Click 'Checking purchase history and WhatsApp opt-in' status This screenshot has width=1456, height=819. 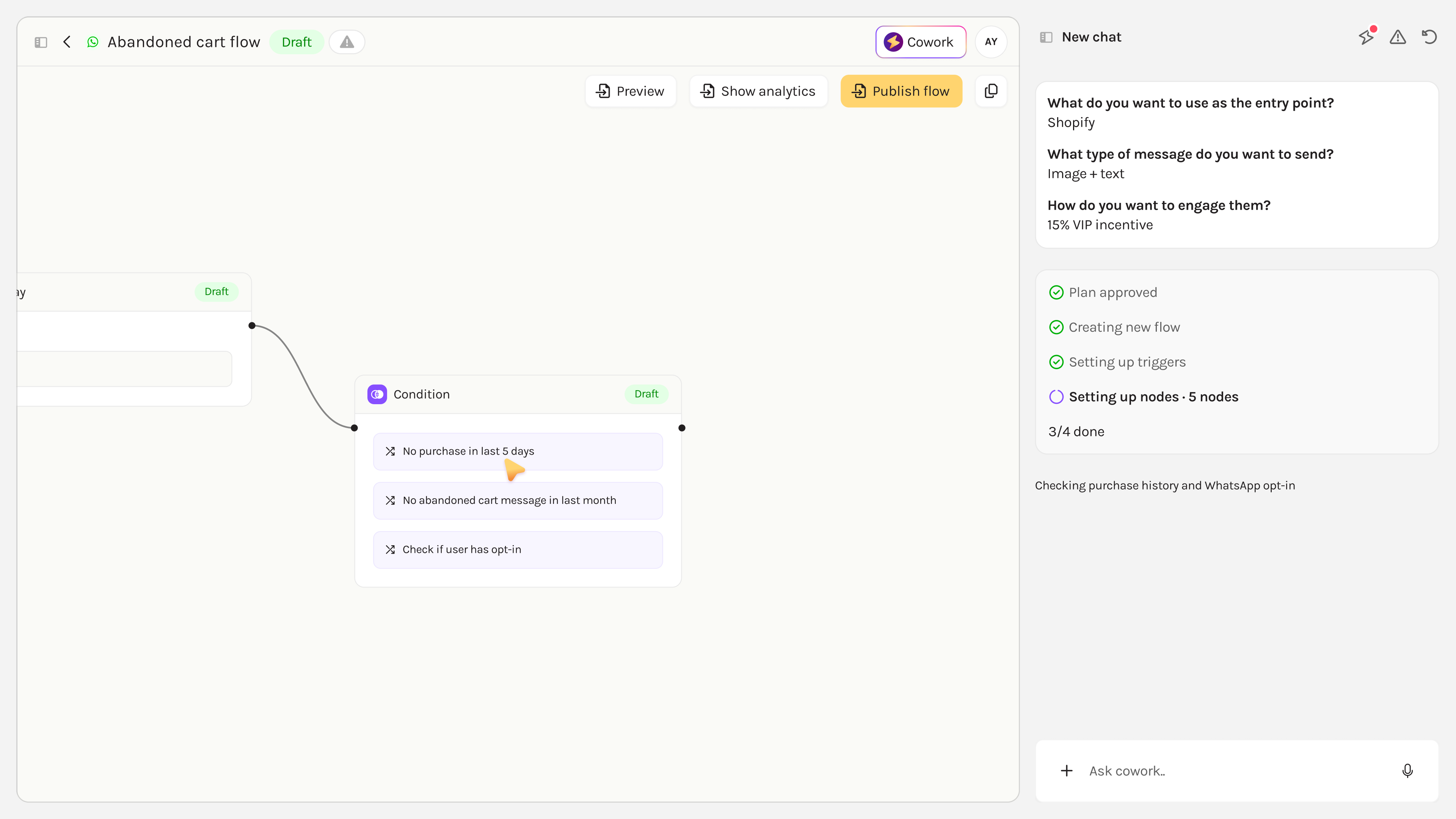tap(1165, 485)
